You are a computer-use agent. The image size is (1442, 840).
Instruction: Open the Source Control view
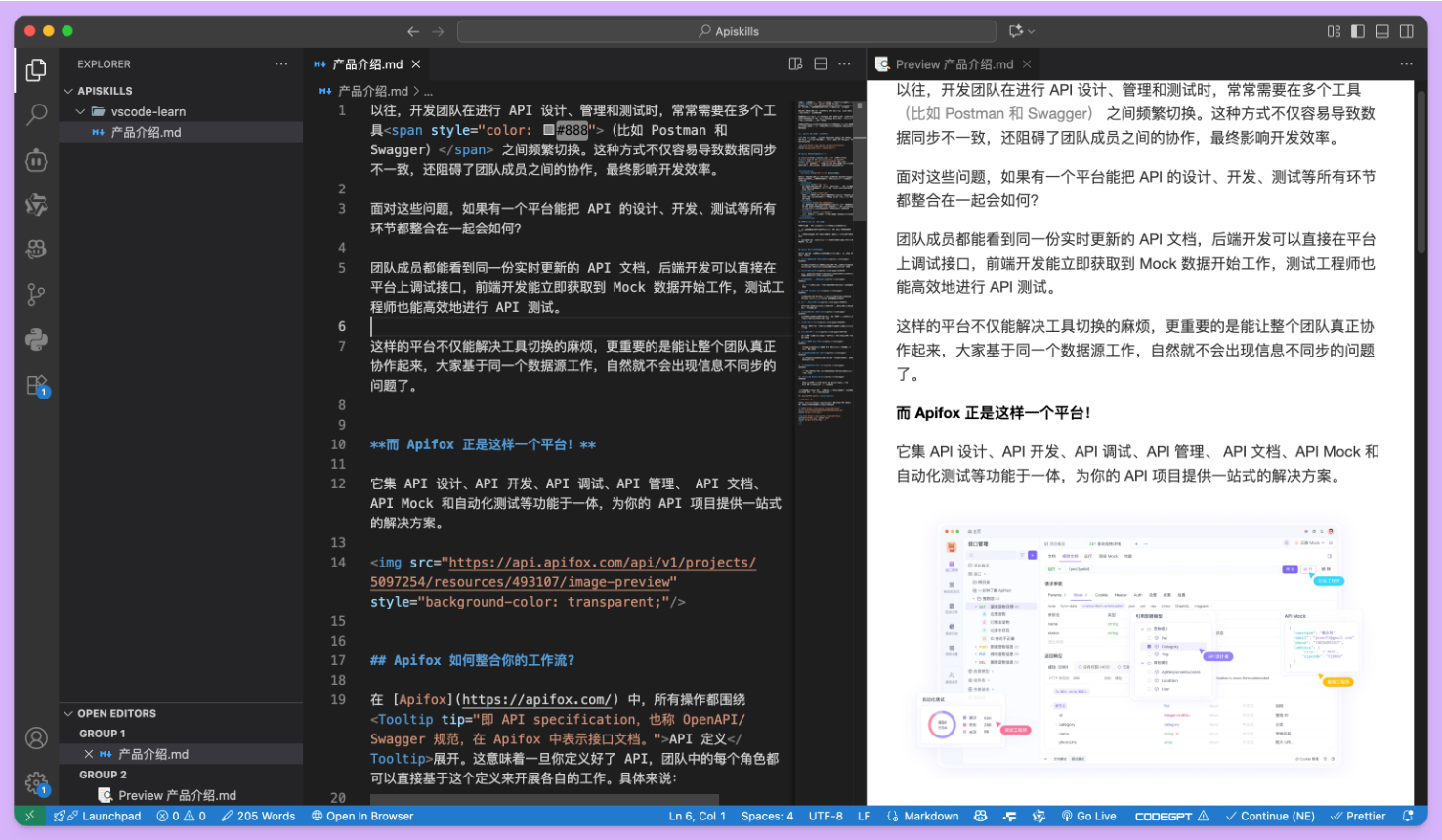36,294
